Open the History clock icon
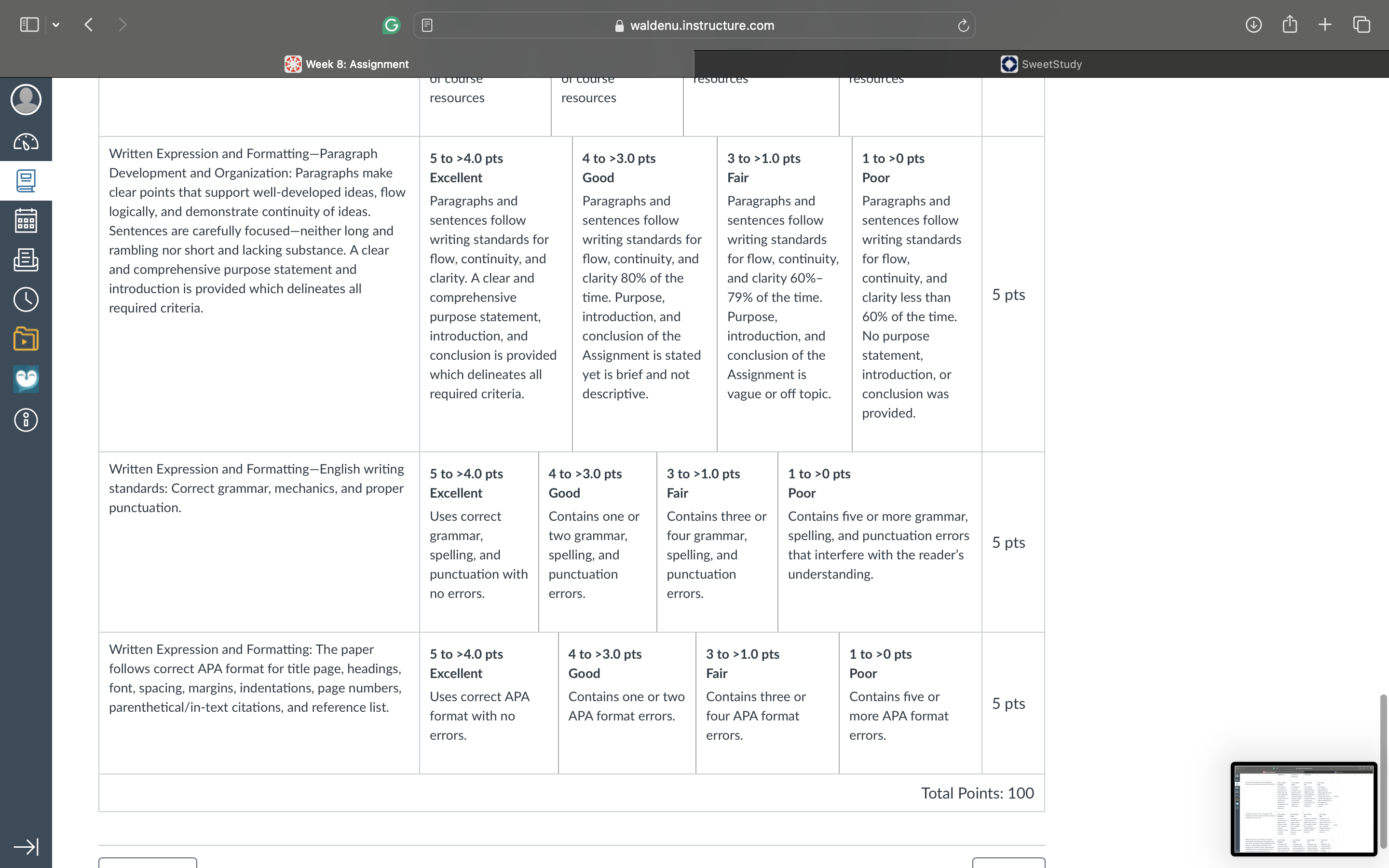1389x868 pixels. 26,299
